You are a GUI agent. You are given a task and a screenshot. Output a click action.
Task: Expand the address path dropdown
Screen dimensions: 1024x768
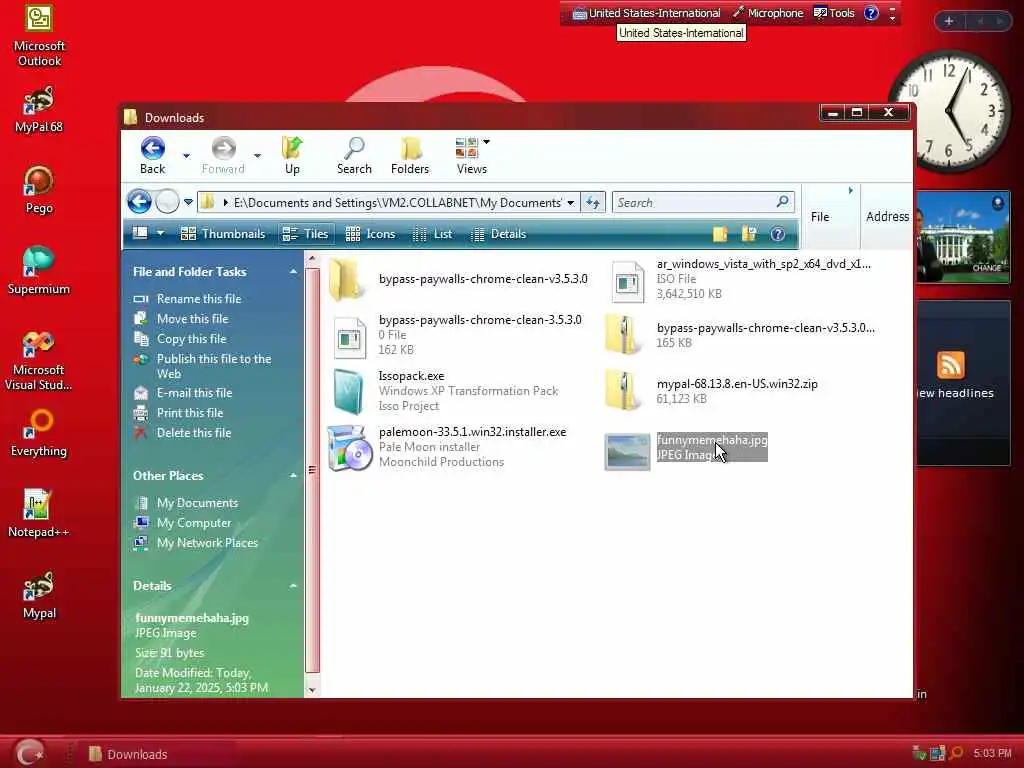(x=571, y=202)
